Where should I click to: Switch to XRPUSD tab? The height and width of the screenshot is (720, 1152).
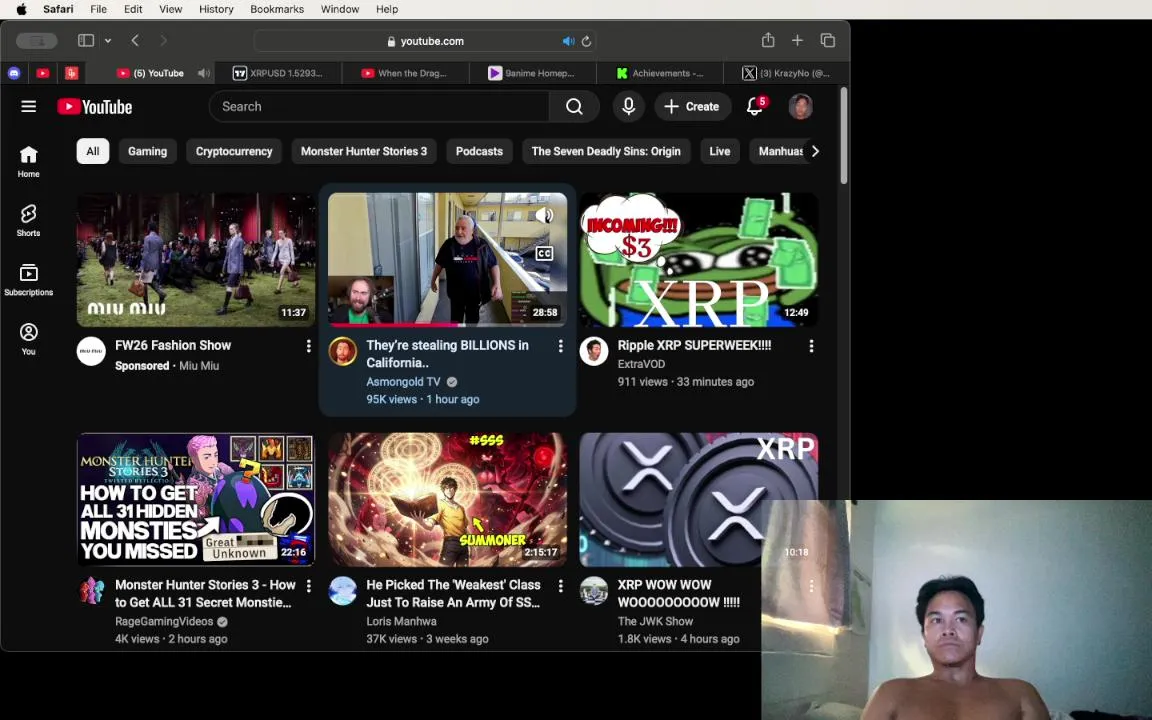[x=278, y=73]
